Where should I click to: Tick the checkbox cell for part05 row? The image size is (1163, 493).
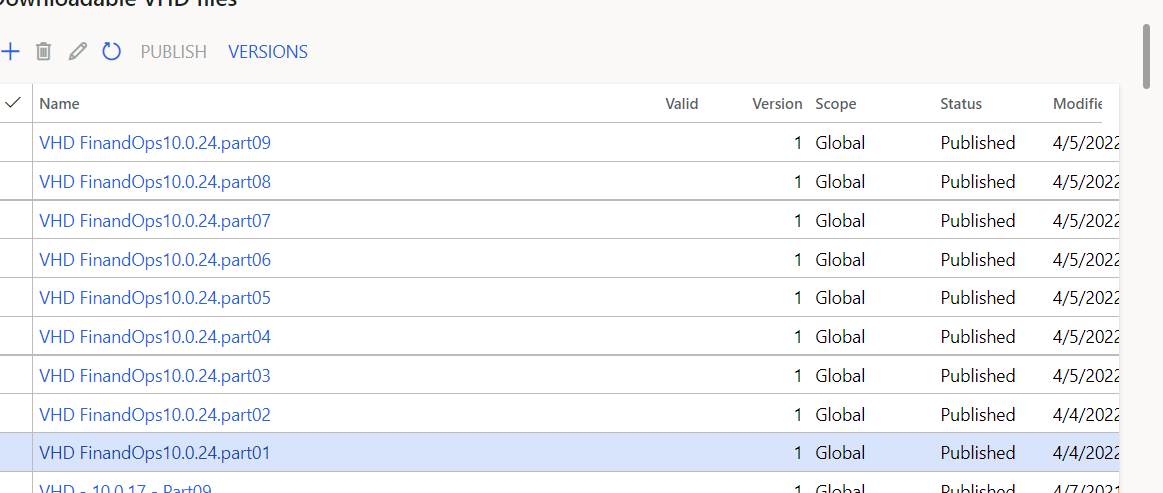pos(16,298)
